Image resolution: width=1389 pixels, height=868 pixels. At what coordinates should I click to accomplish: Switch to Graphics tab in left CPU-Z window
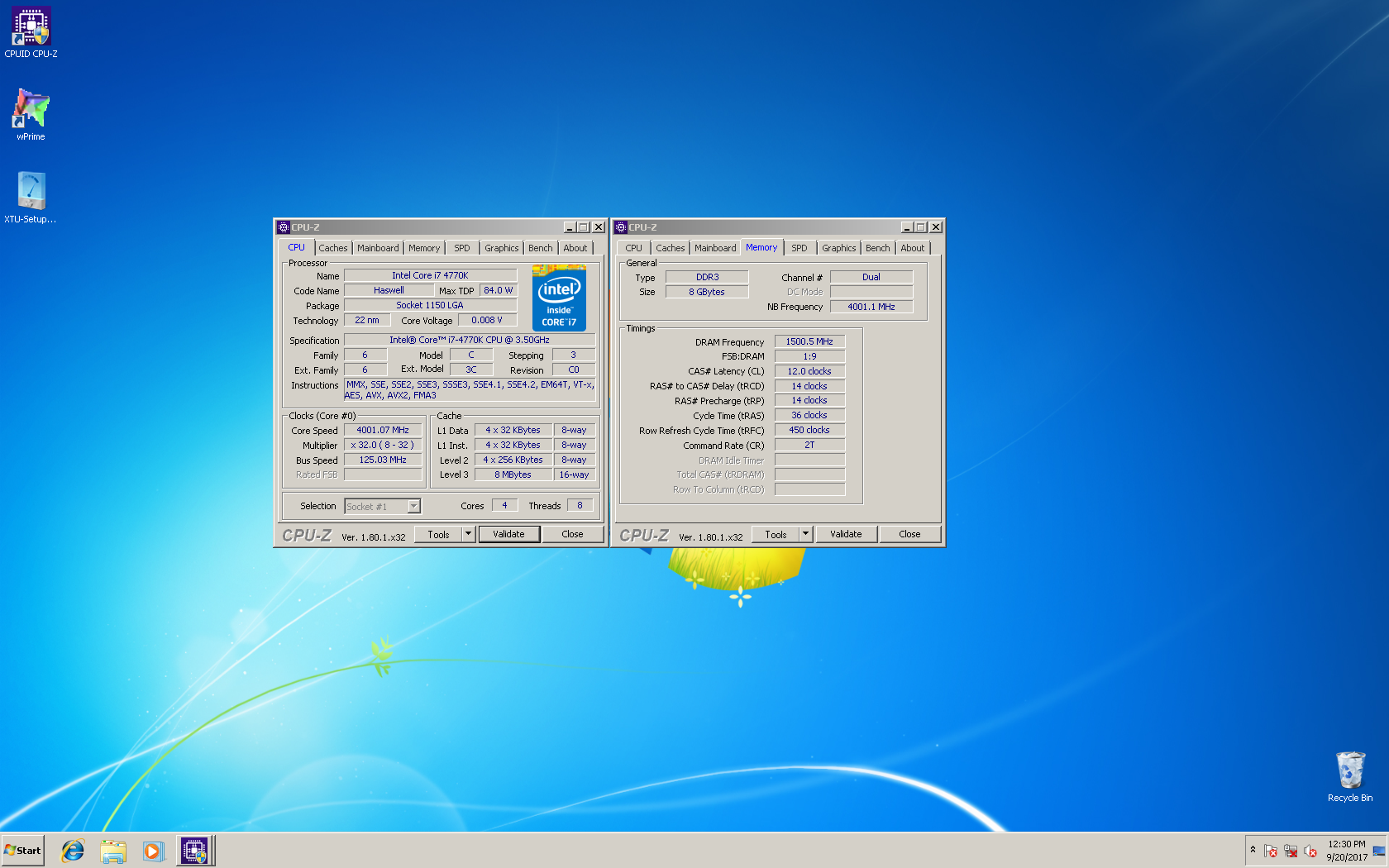coord(502,248)
